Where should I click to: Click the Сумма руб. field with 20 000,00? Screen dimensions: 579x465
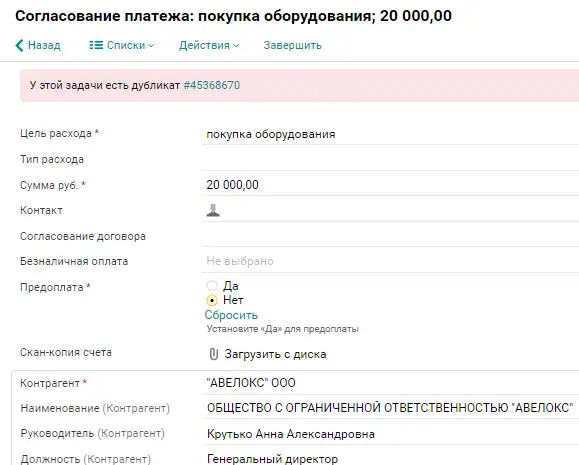tap(390, 185)
